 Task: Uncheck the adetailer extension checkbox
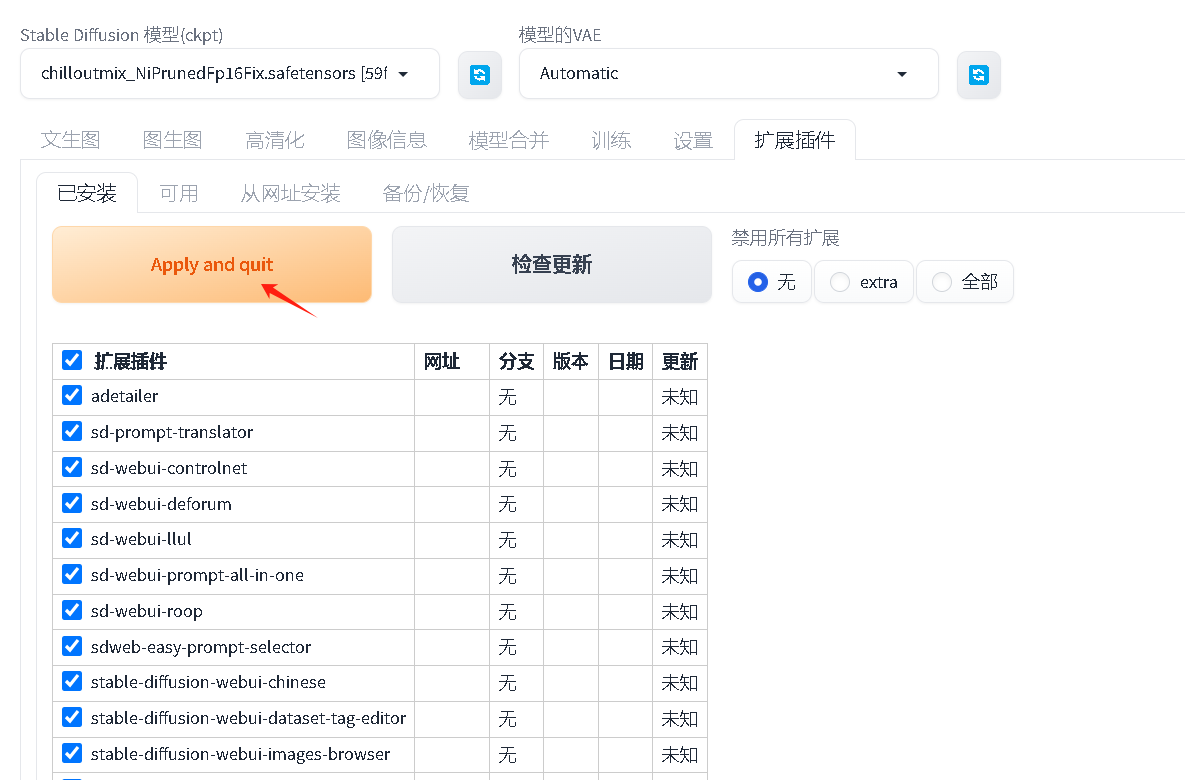(72, 395)
